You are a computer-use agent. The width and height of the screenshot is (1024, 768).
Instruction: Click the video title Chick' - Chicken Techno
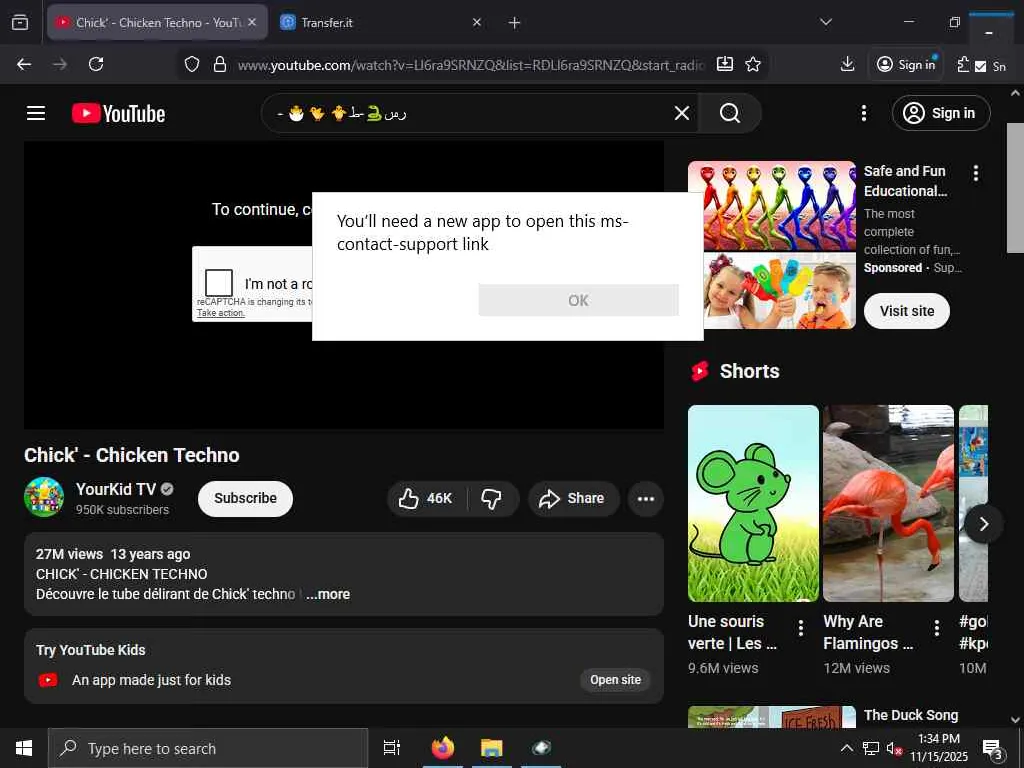[132, 455]
